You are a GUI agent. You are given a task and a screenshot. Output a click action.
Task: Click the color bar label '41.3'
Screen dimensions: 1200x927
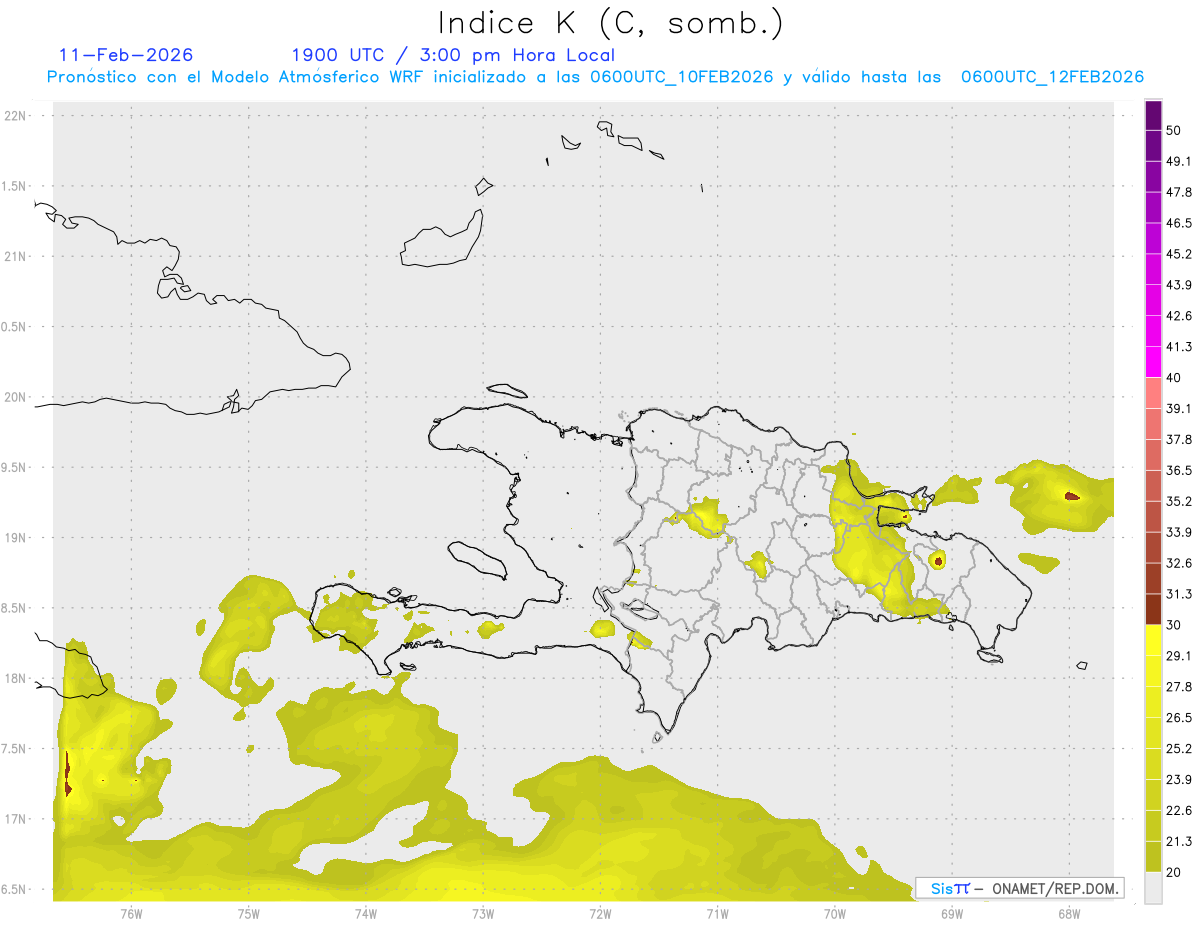[1179, 347]
